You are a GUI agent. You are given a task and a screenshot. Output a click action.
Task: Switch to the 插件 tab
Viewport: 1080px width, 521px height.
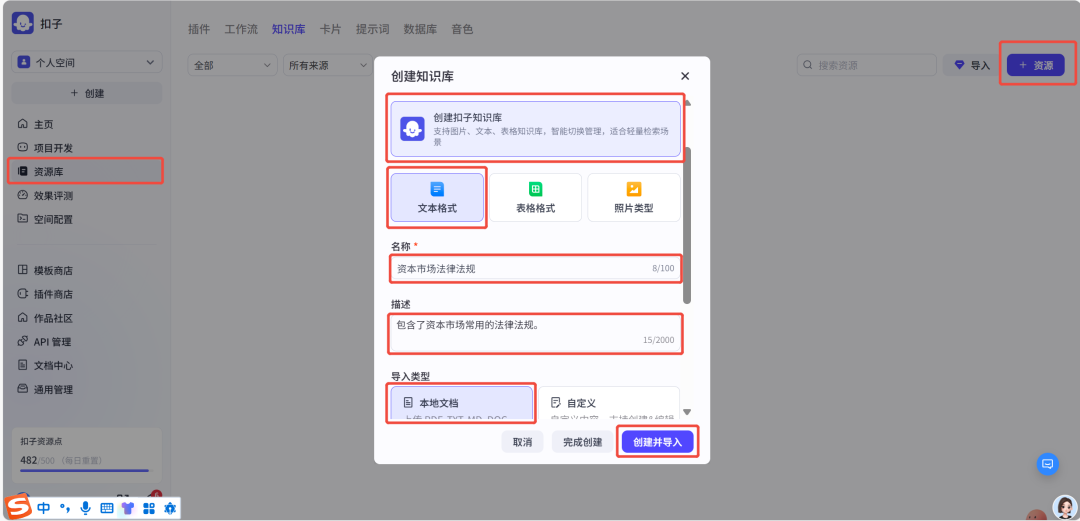199,29
